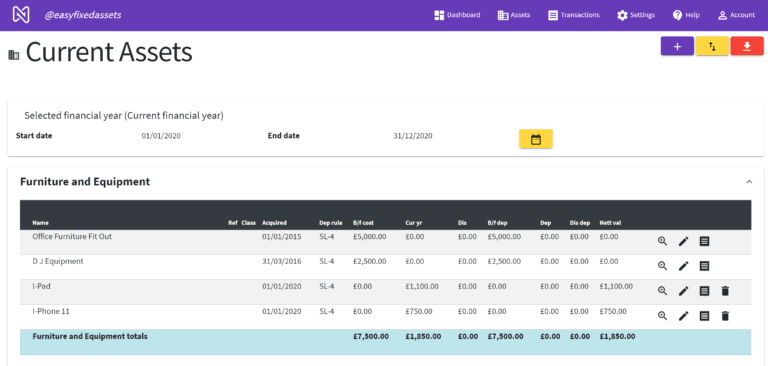Click the Acquired column header
768x366 pixels.
pyautogui.click(x=274, y=223)
